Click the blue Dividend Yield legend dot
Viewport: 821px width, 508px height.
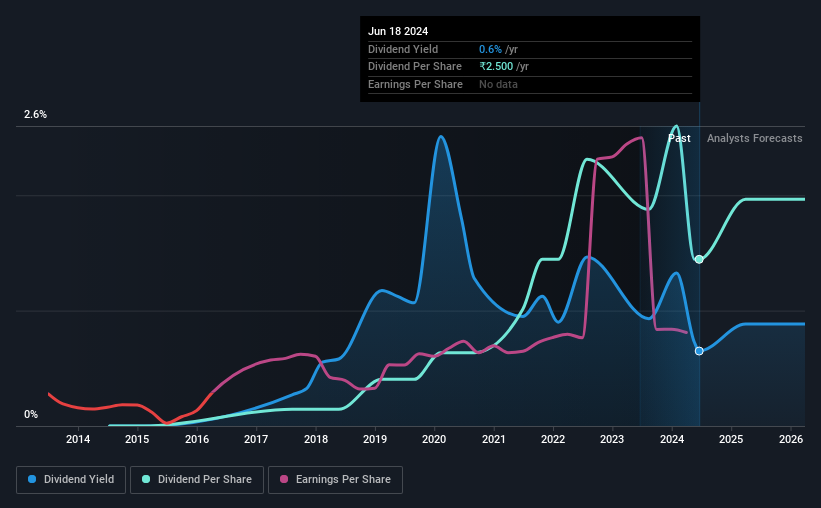pyautogui.click(x=32, y=479)
